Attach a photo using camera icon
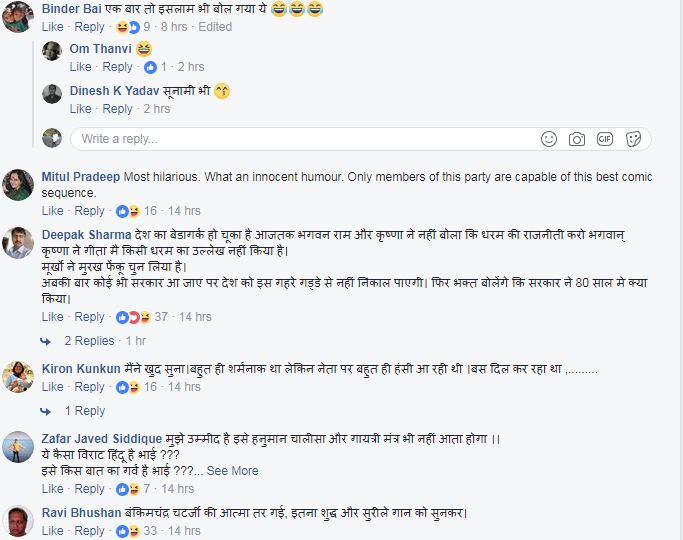The height and width of the screenshot is (540, 683). coord(576,139)
